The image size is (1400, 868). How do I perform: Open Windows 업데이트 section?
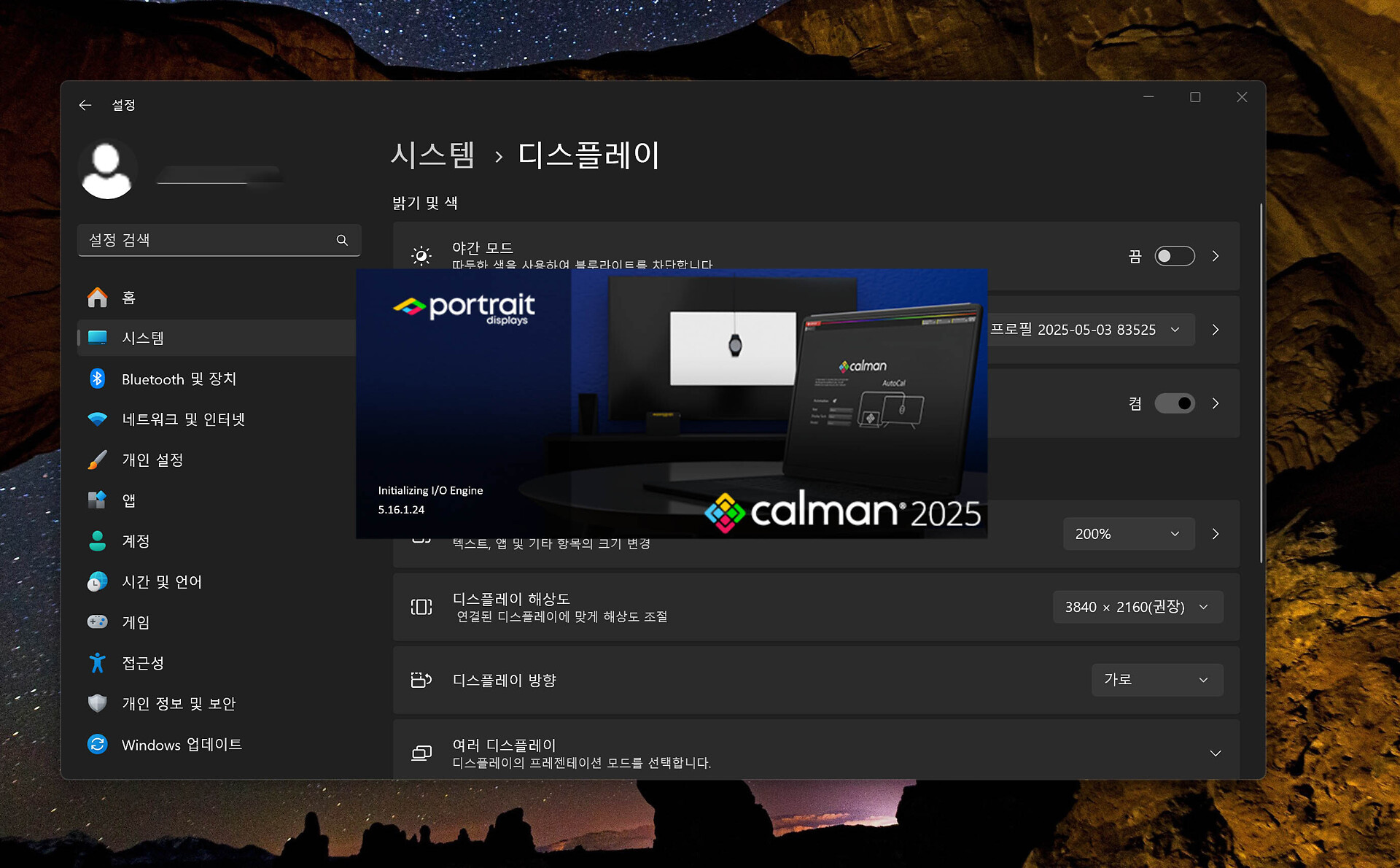tap(182, 744)
